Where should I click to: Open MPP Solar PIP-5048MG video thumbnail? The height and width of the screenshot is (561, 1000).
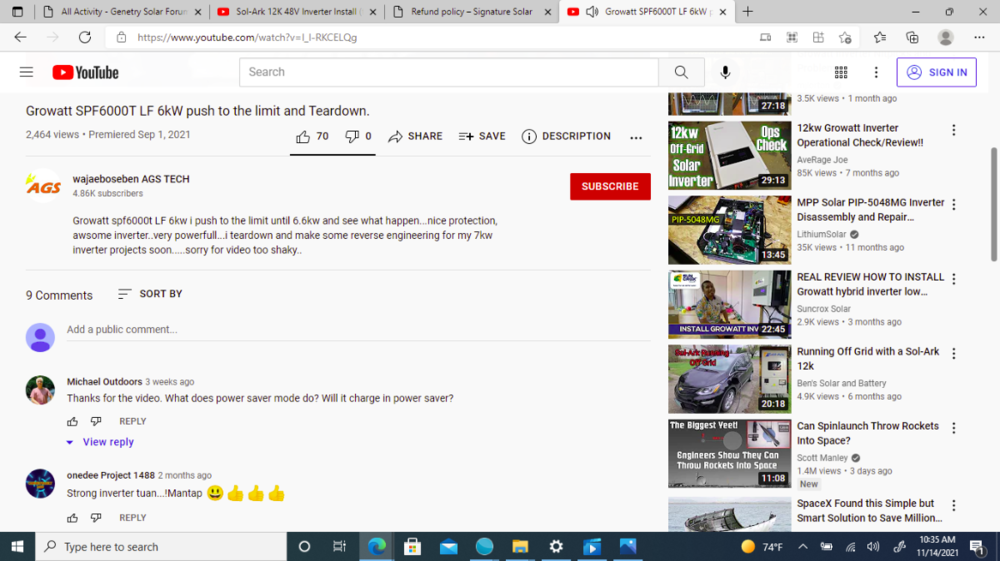[x=729, y=230]
